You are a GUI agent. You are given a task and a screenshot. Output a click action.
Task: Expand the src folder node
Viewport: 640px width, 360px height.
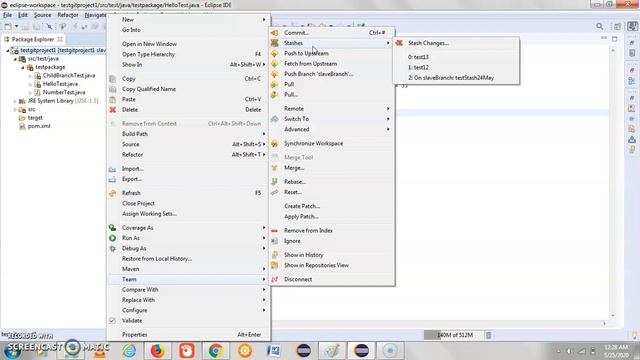click(15, 109)
